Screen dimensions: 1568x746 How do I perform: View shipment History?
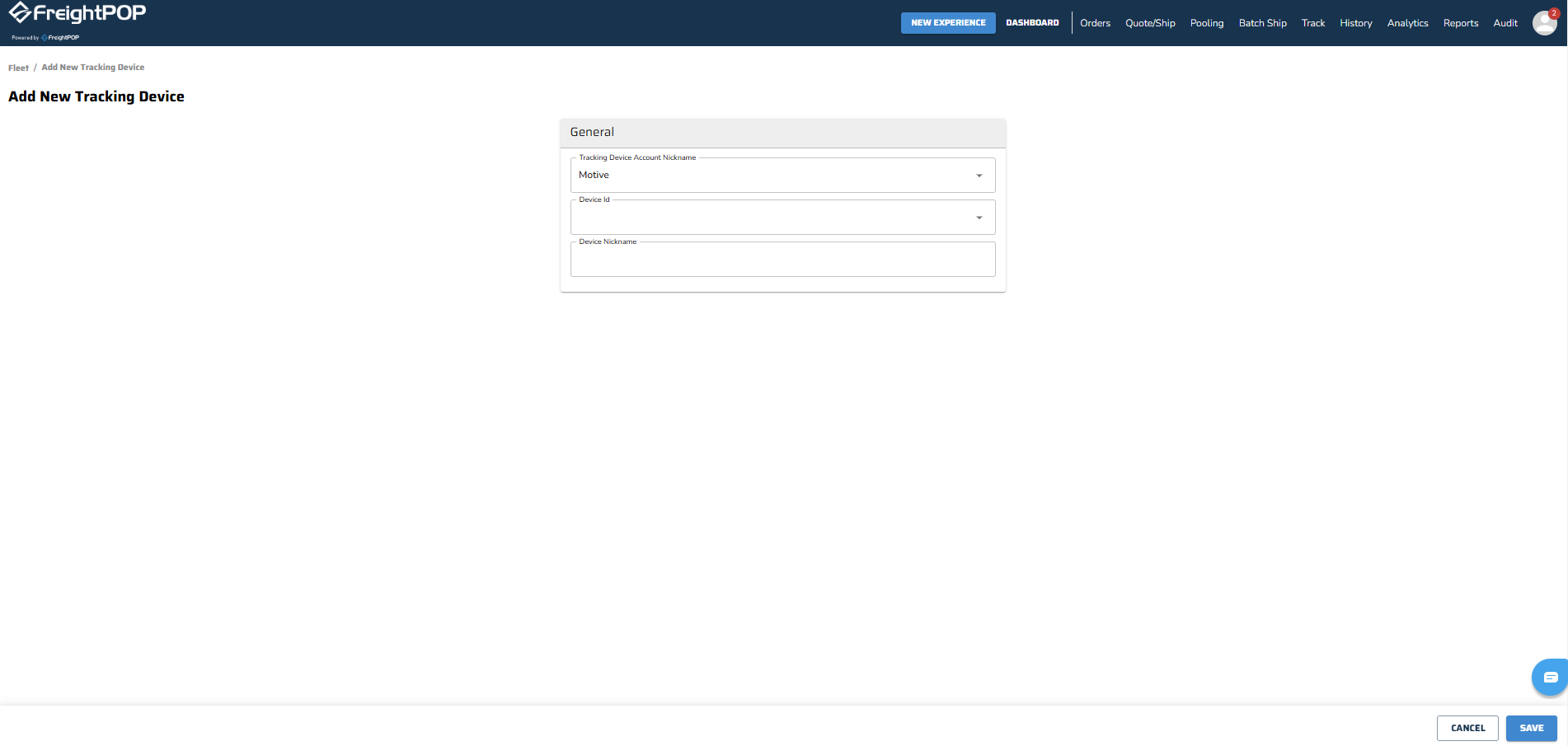(x=1355, y=23)
